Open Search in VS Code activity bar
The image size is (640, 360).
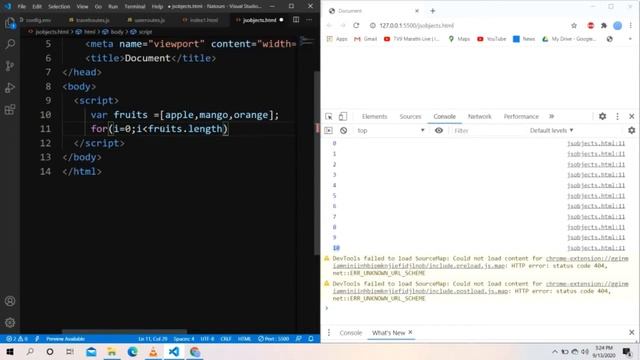click(10, 44)
